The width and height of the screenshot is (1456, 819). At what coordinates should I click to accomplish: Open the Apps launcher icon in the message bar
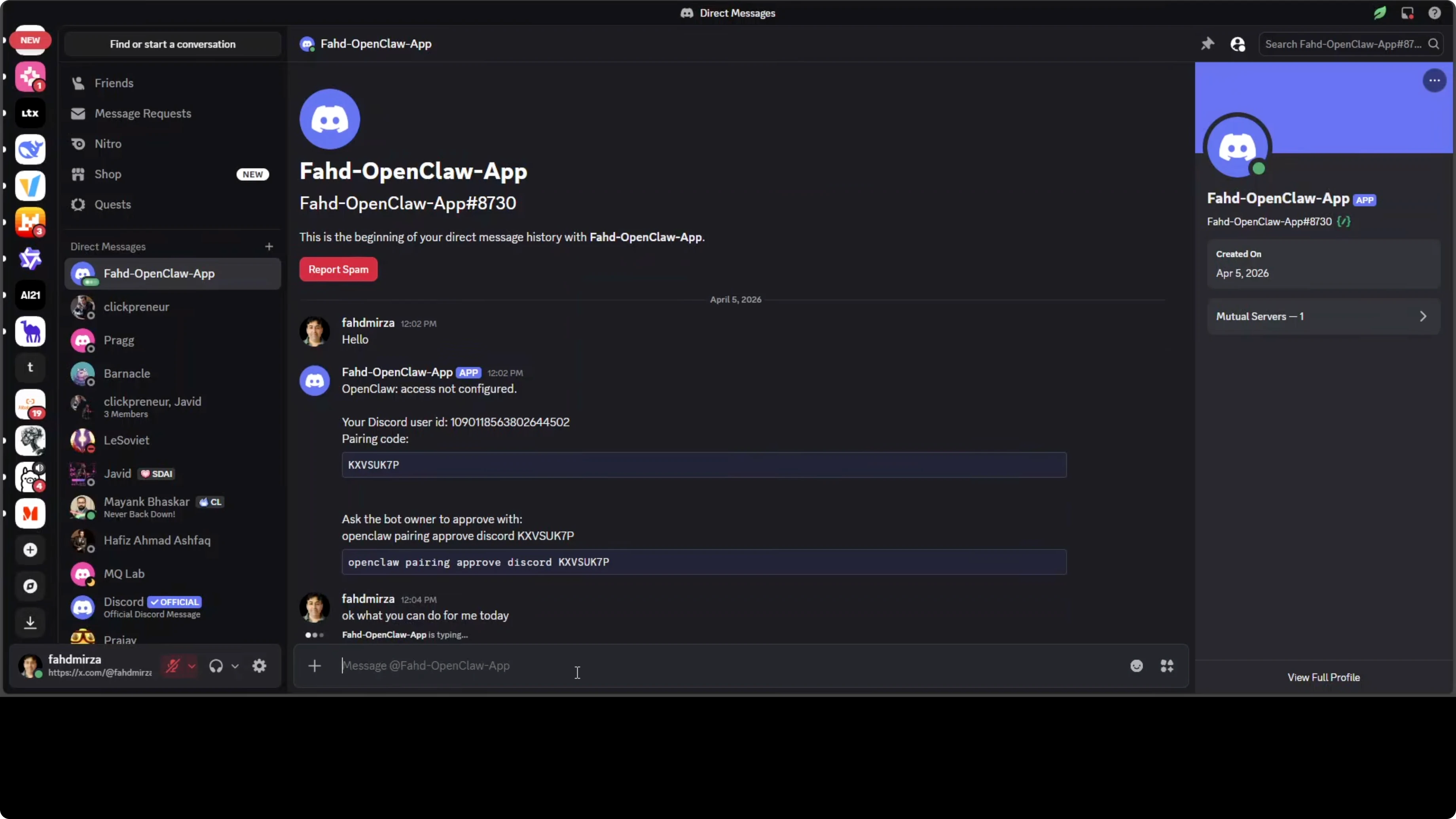[x=1167, y=666]
